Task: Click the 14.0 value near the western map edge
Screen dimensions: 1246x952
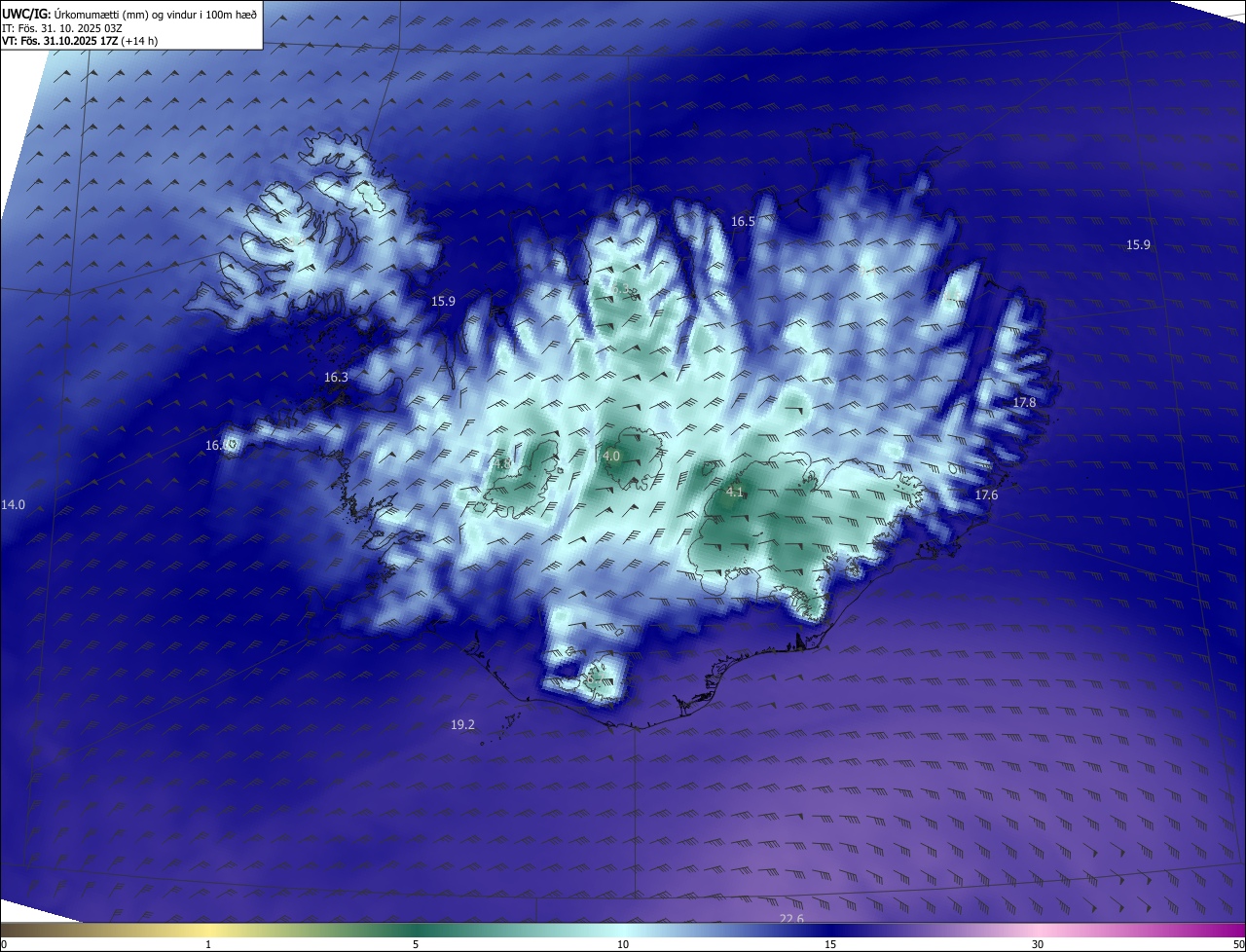Action: [x=13, y=505]
